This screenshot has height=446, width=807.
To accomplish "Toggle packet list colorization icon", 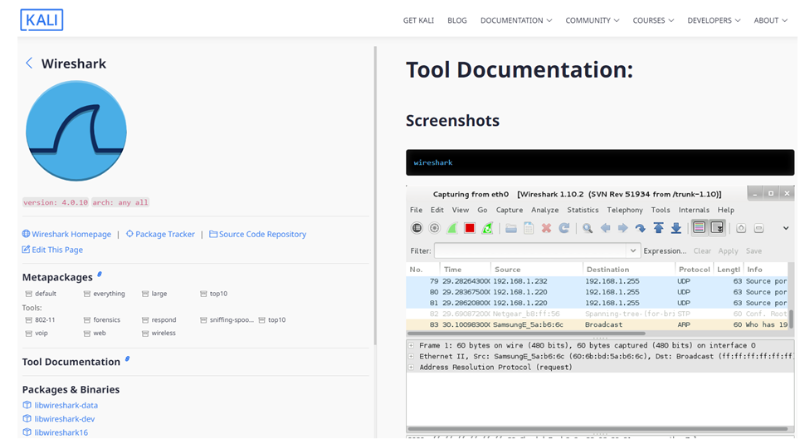I will pyautogui.click(x=699, y=227).
